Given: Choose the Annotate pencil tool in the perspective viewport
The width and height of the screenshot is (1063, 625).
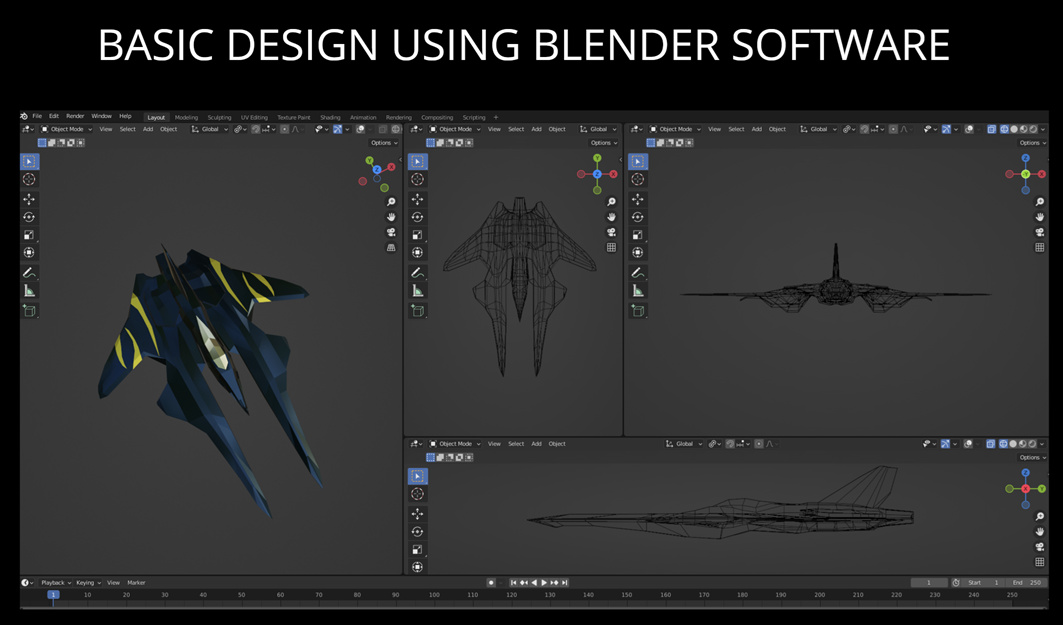Looking at the screenshot, I should [29, 273].
